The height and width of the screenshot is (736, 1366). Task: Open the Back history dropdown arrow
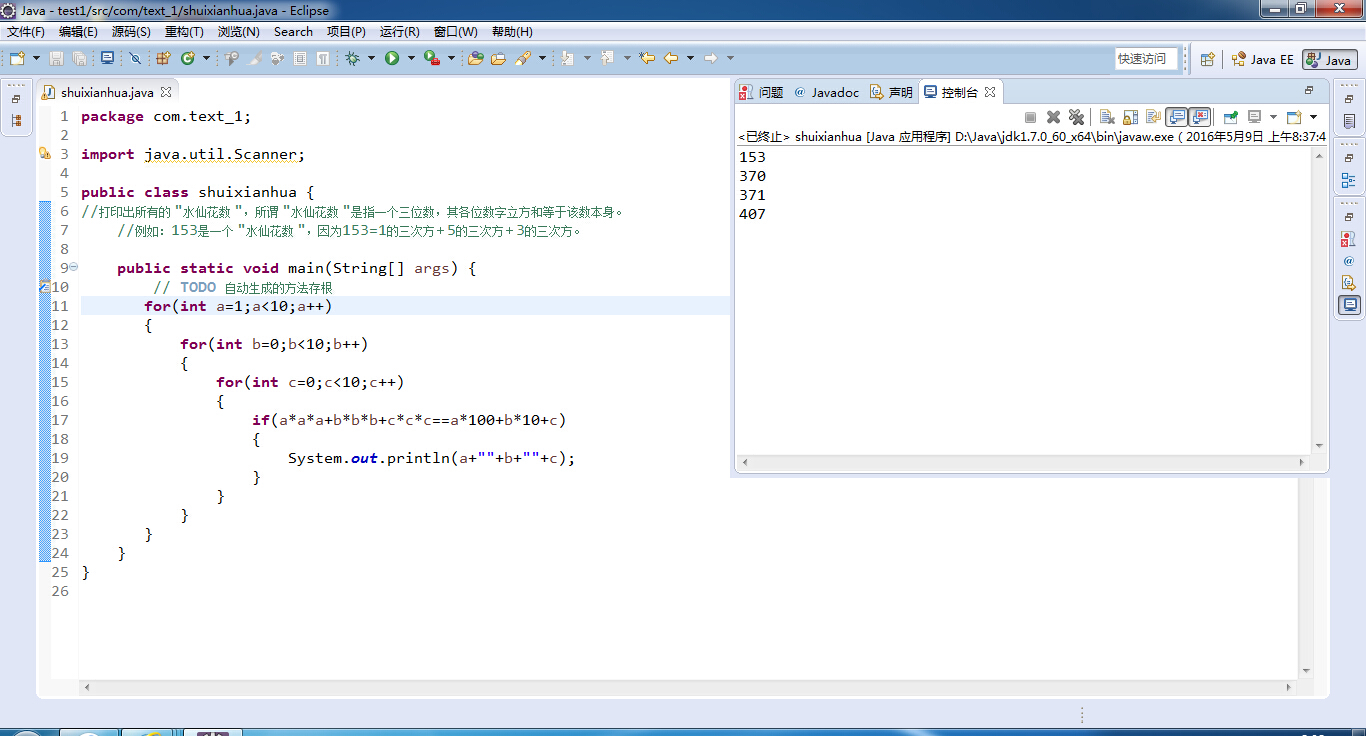(x=690, y=58)
